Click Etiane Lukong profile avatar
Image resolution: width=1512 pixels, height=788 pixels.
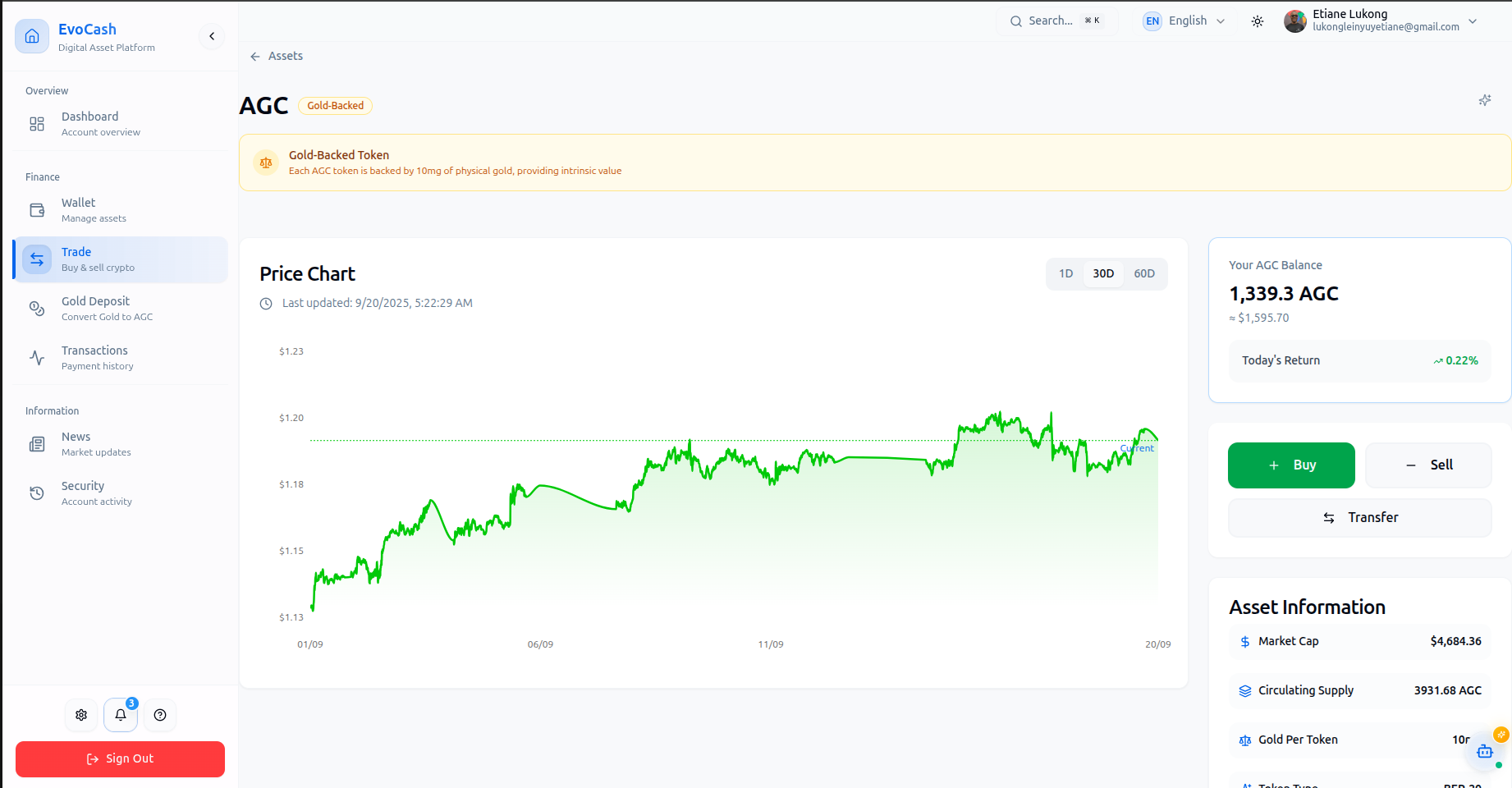(1295, 21)
